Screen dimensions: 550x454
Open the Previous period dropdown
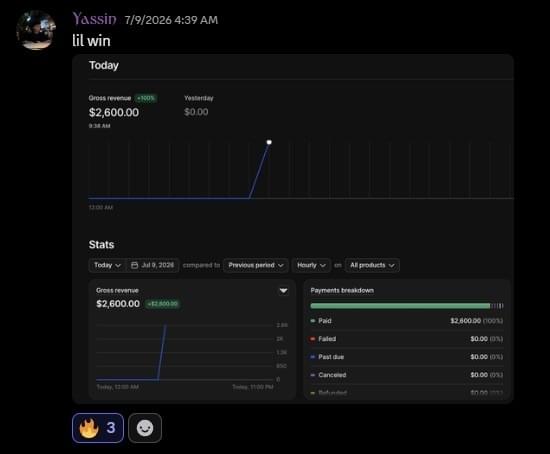coord(256,265)
